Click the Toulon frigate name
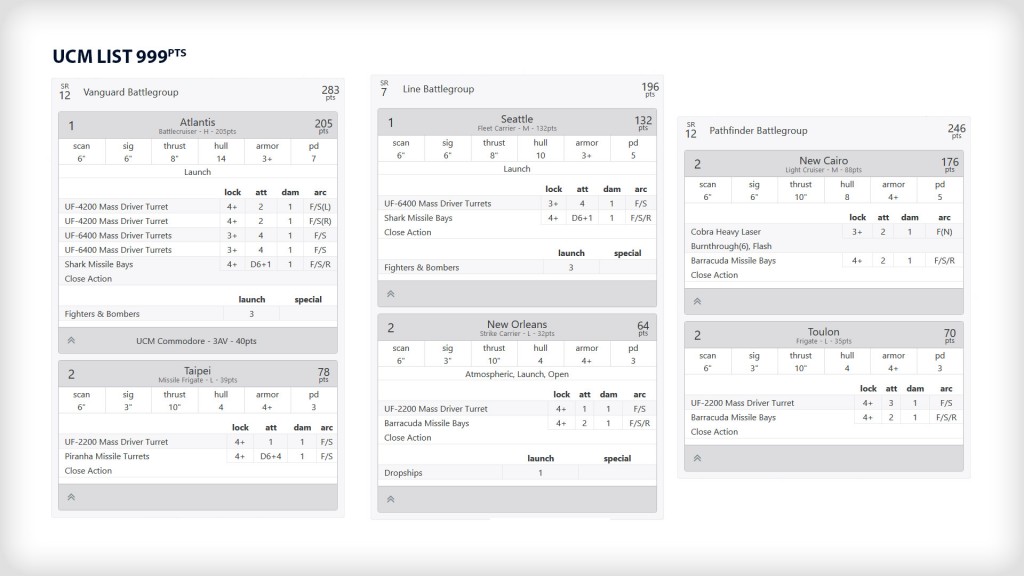The height and width of the screenshot is (576, 1024). [x=823, y=332]
